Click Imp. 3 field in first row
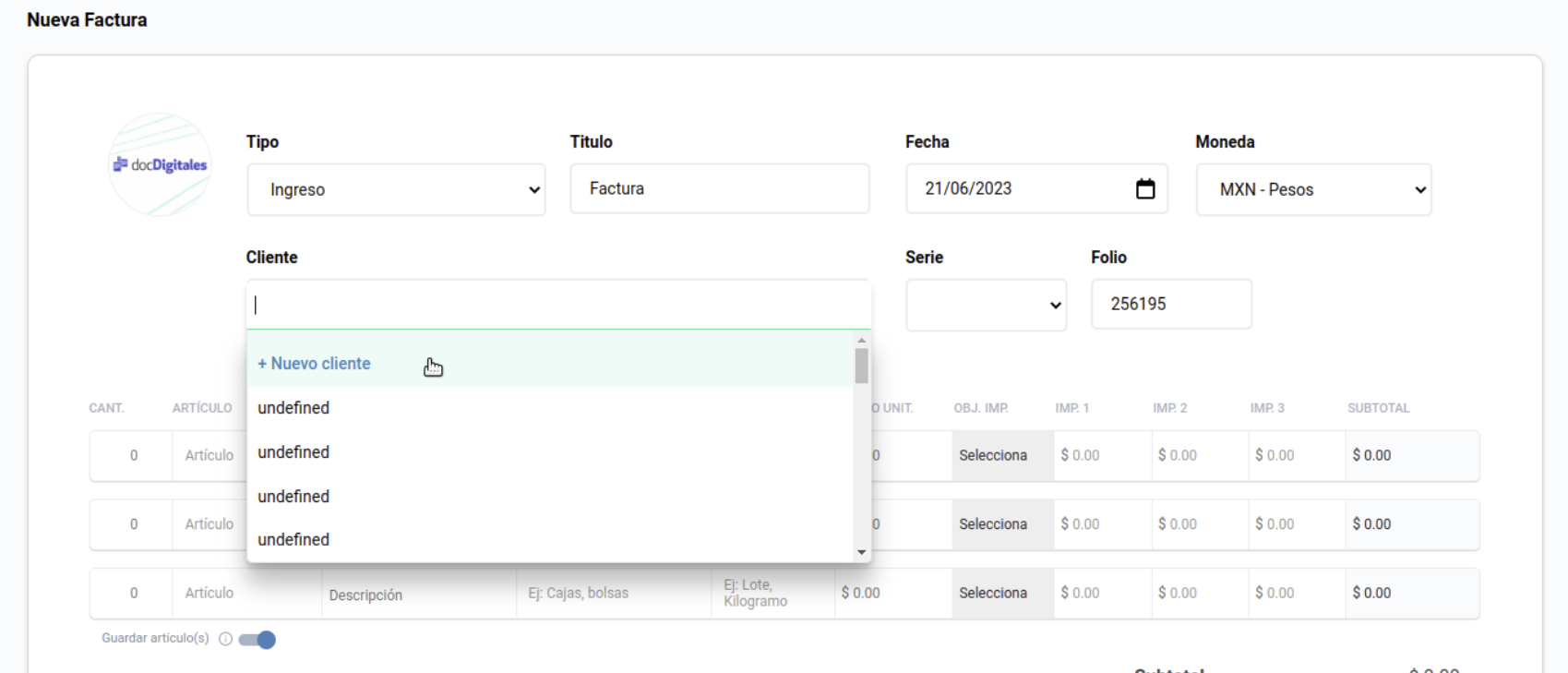Viewport: 1568px width, 673px height. 1297,455
